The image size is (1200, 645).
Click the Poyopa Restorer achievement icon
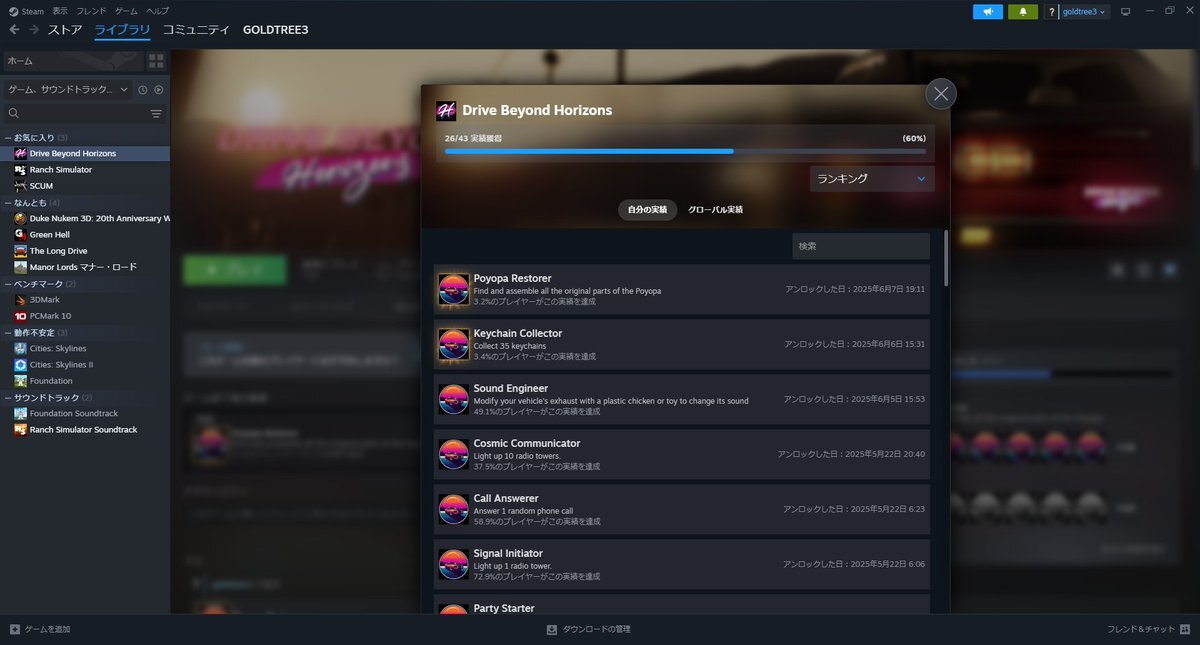(x=454, y=290)
